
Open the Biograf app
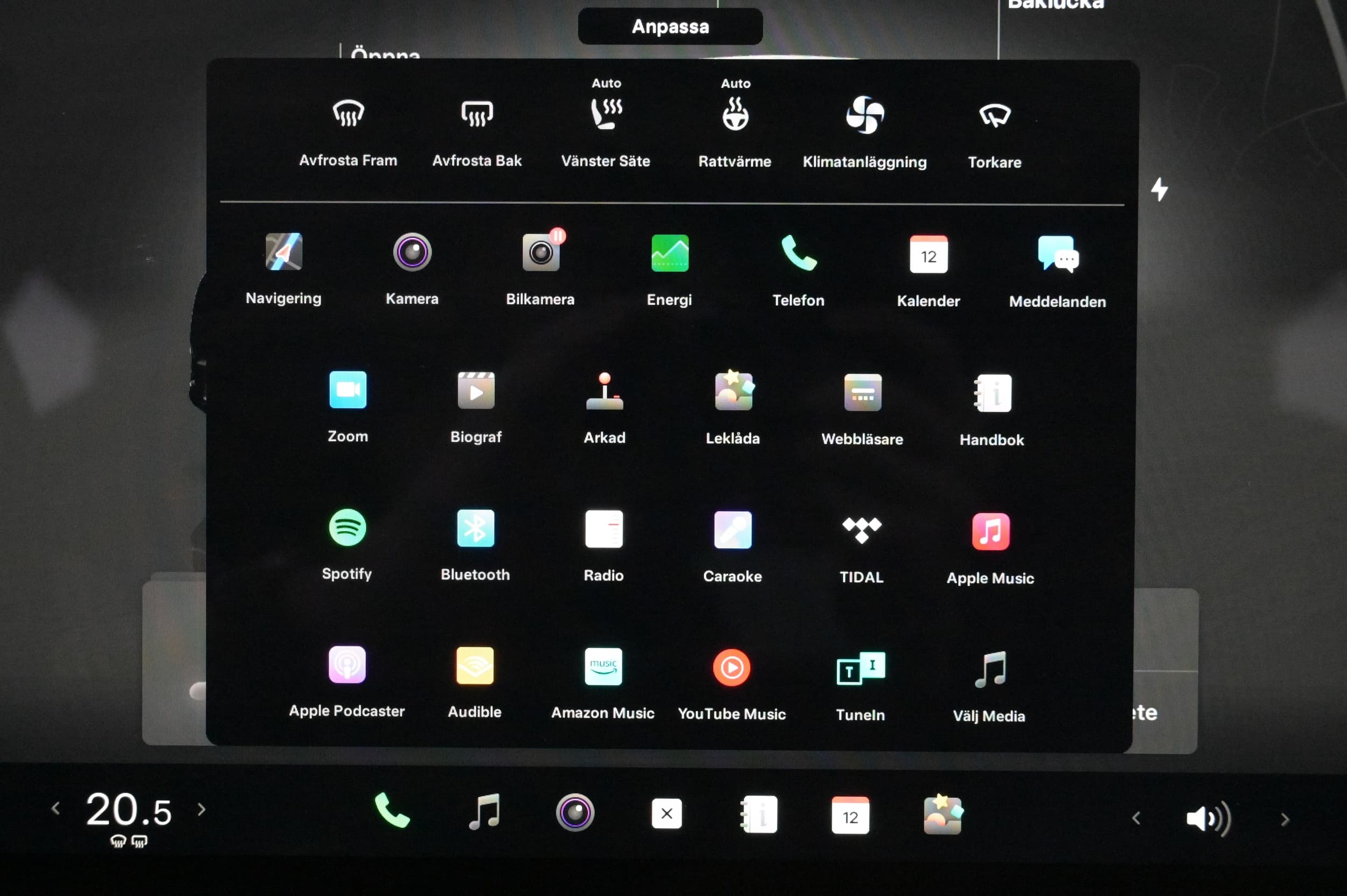click(476, 390)
